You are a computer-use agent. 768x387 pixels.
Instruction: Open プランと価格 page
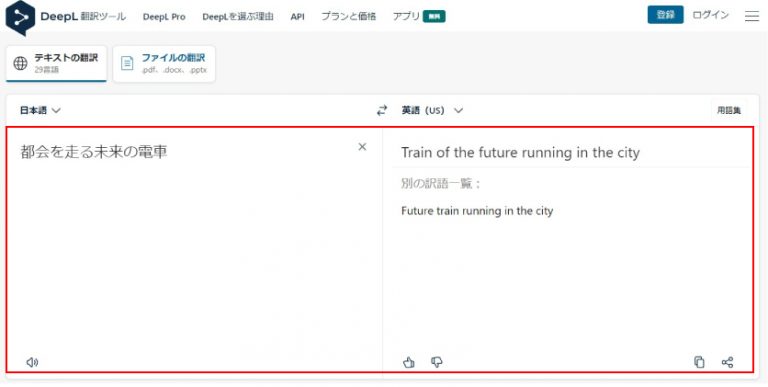(x=349, y=16)
